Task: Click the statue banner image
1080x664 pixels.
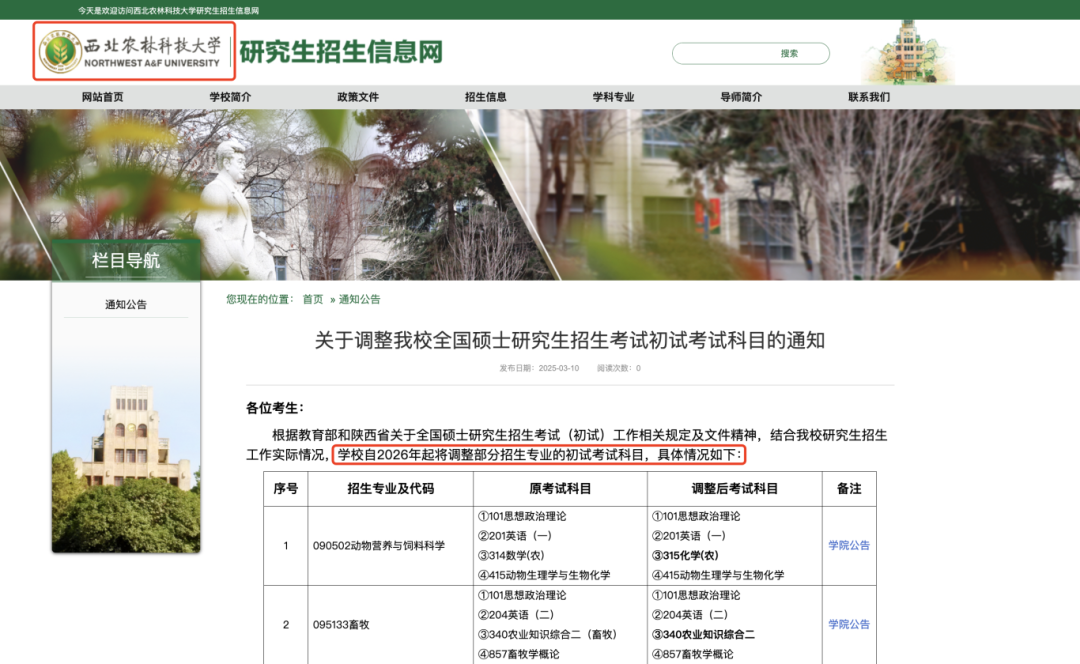Action: 540,195
